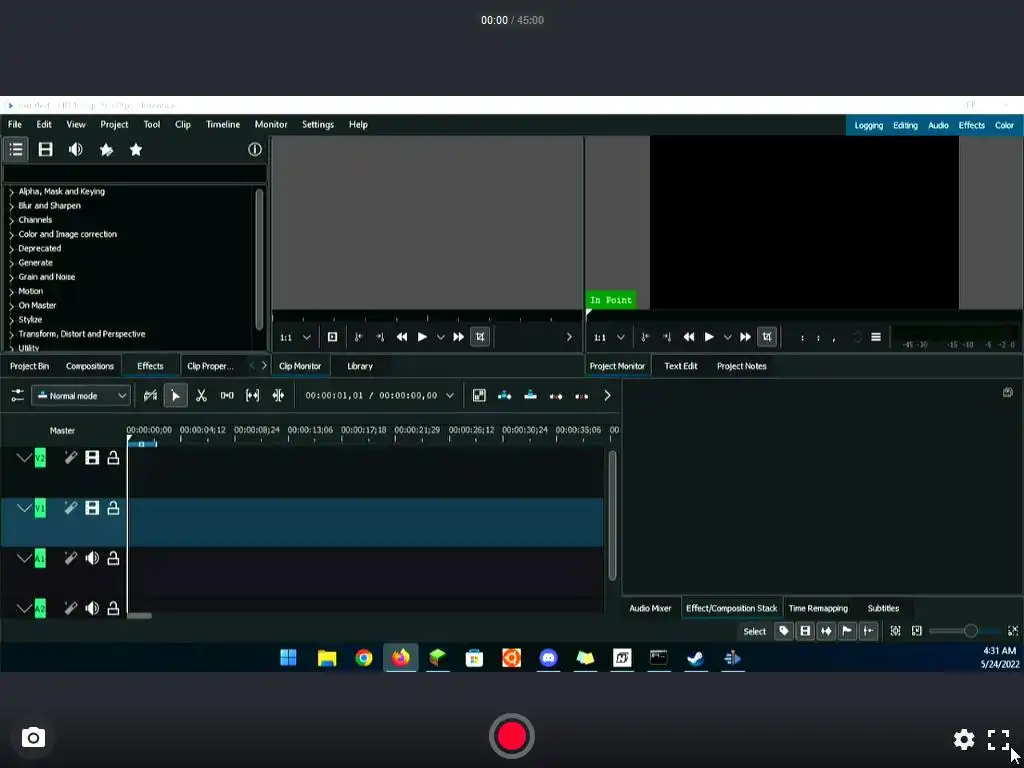The image size is (1024, 768).
Task: Switch to Editing workspace layout
Action: point(905,125)
